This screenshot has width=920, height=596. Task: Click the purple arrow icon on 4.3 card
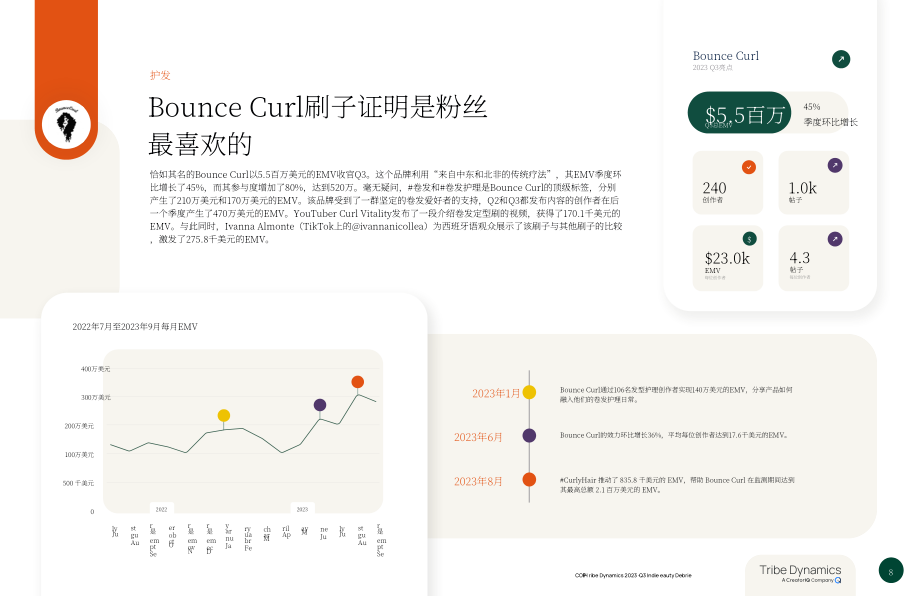pos(835,239)
